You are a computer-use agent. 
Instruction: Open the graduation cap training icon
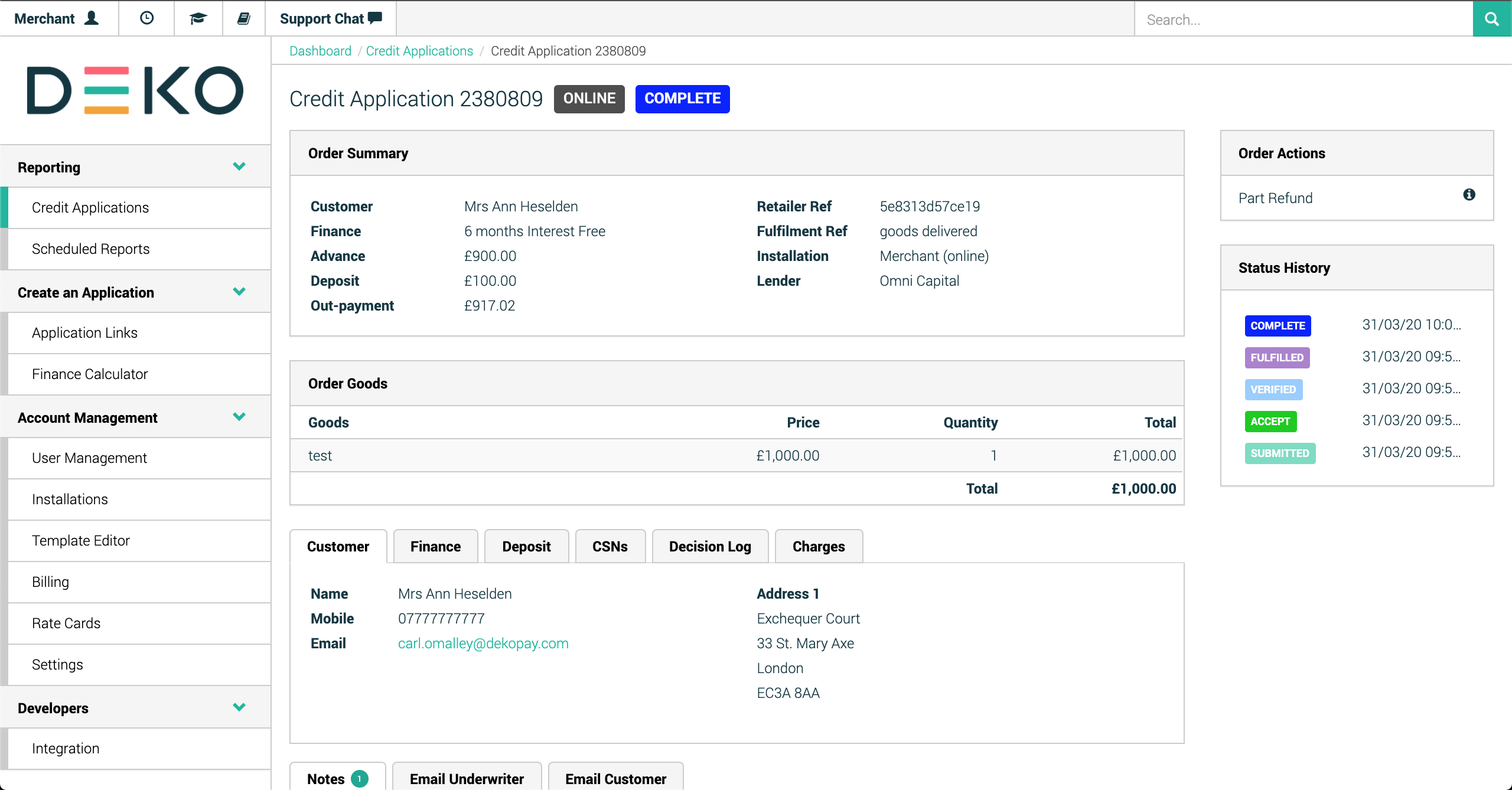198,18
